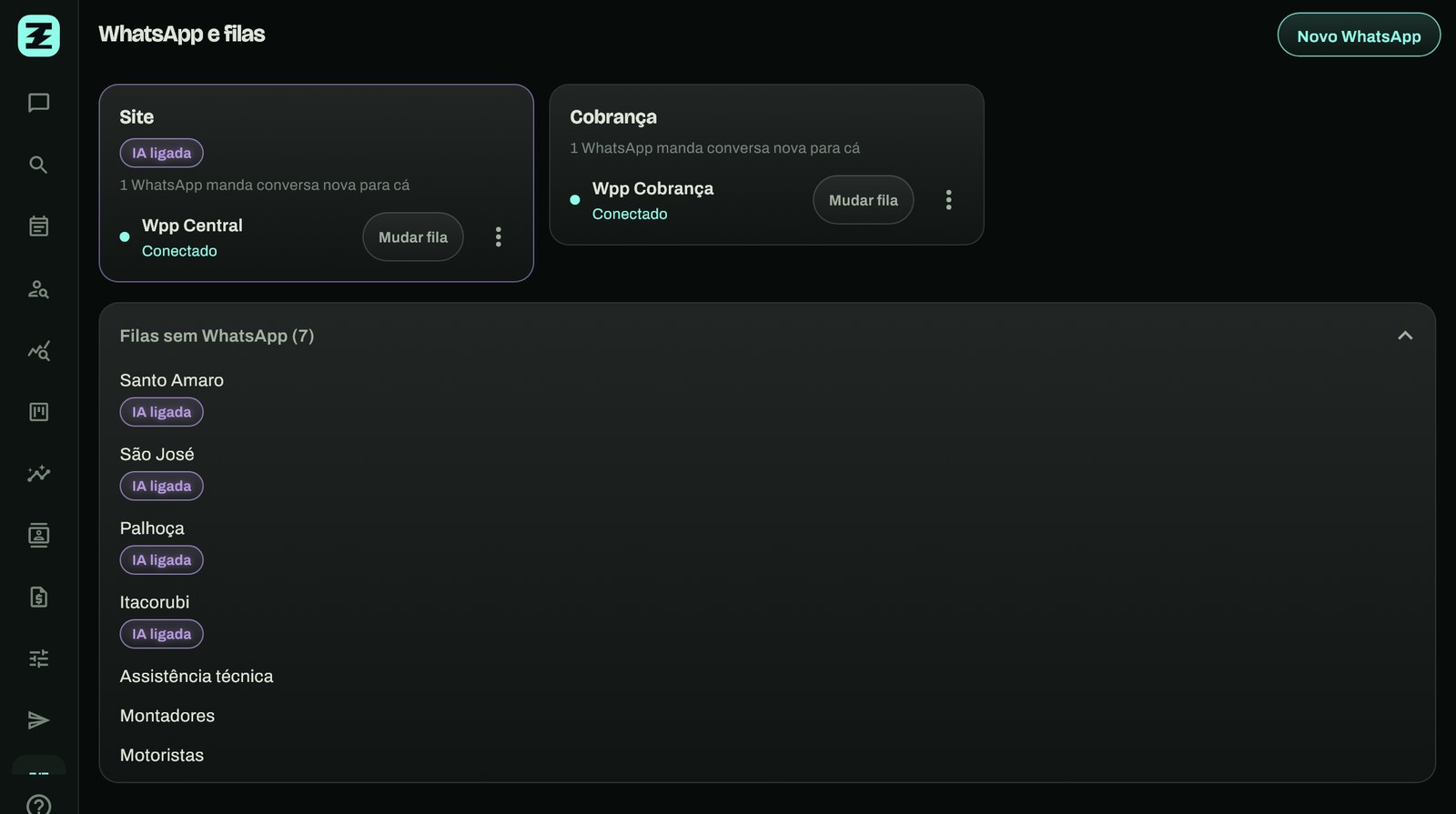Click Conectado status under Wpp Central

[179, 251]
